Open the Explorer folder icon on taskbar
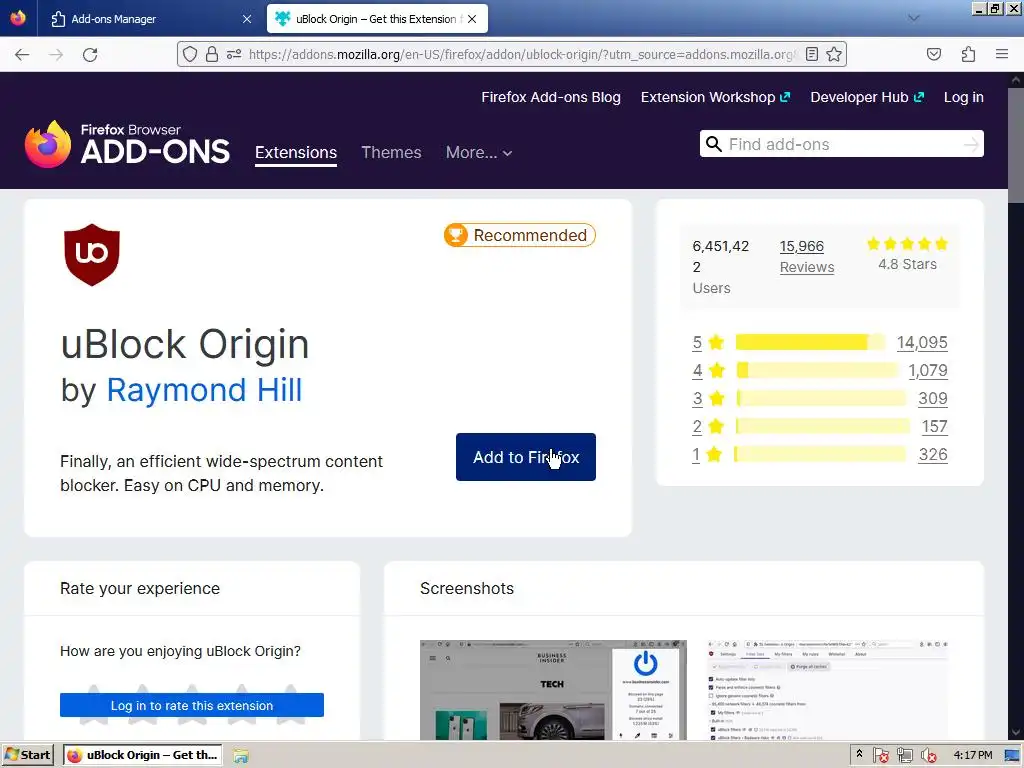1024x768 pixels. [x=241, y=756]
